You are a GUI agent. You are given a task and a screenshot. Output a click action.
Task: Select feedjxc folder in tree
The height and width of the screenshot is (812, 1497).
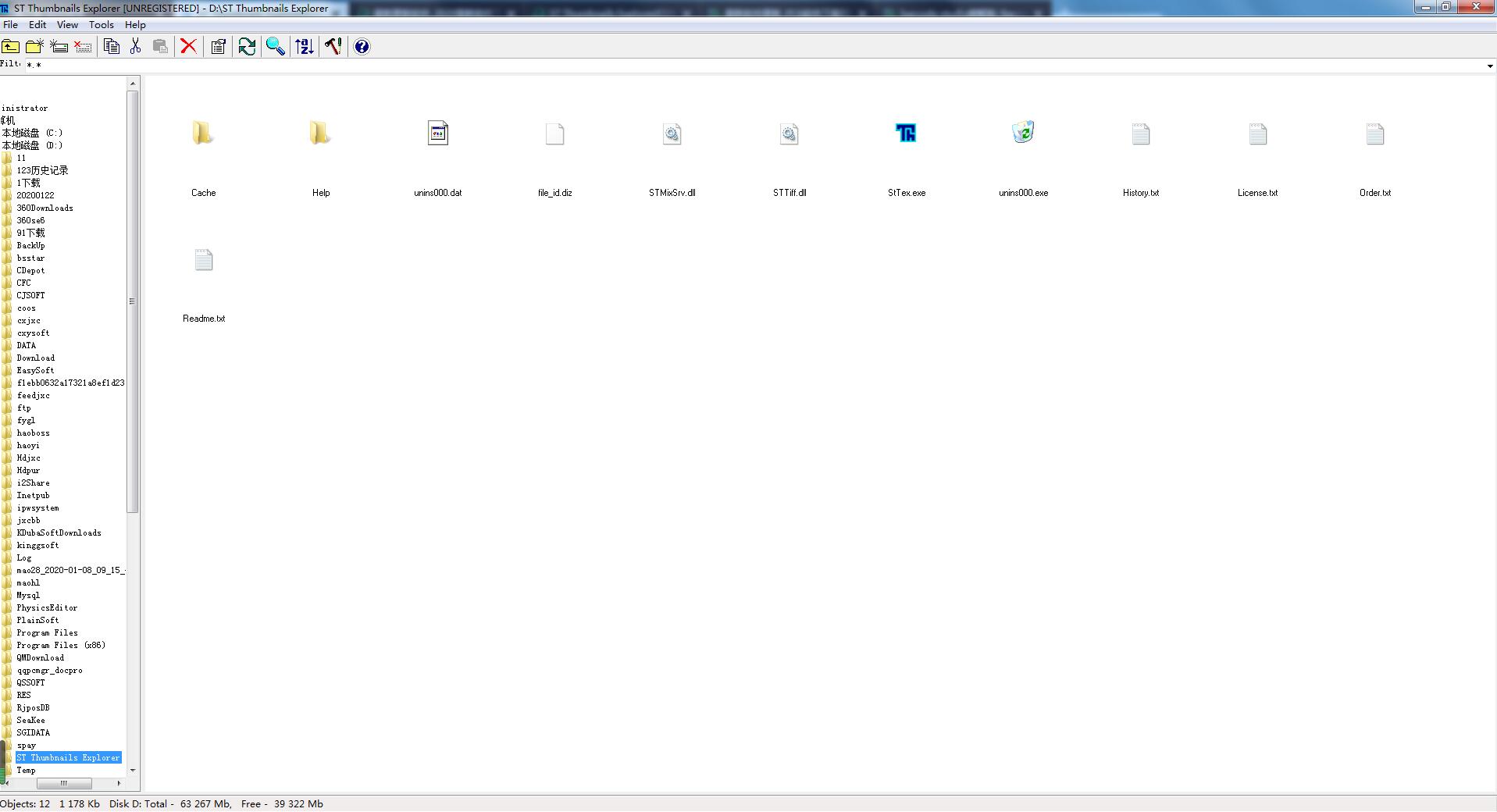tap(33, 396)
